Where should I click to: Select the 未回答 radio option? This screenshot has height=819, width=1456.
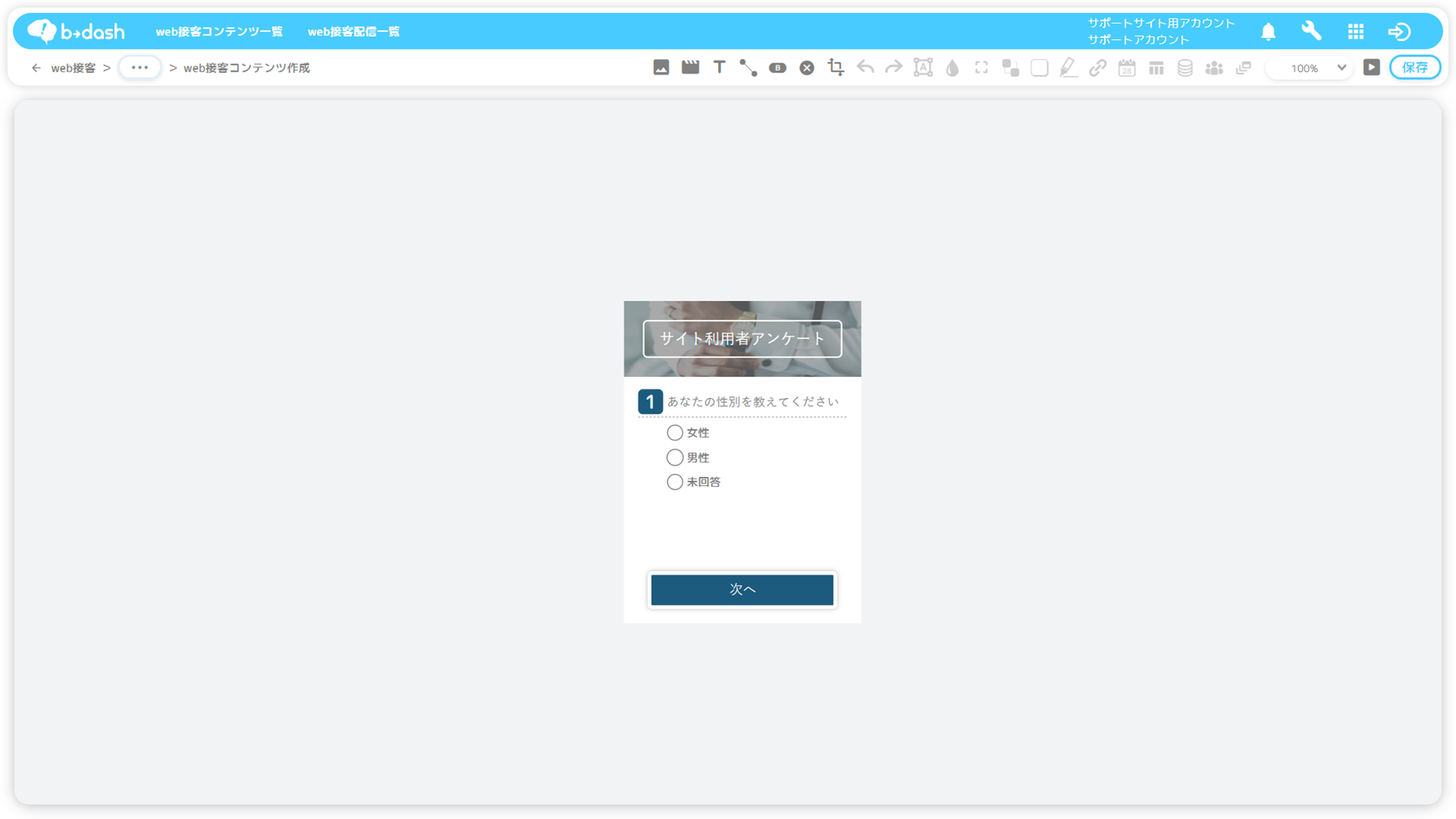pyautogui.click(x=675, y=482)
